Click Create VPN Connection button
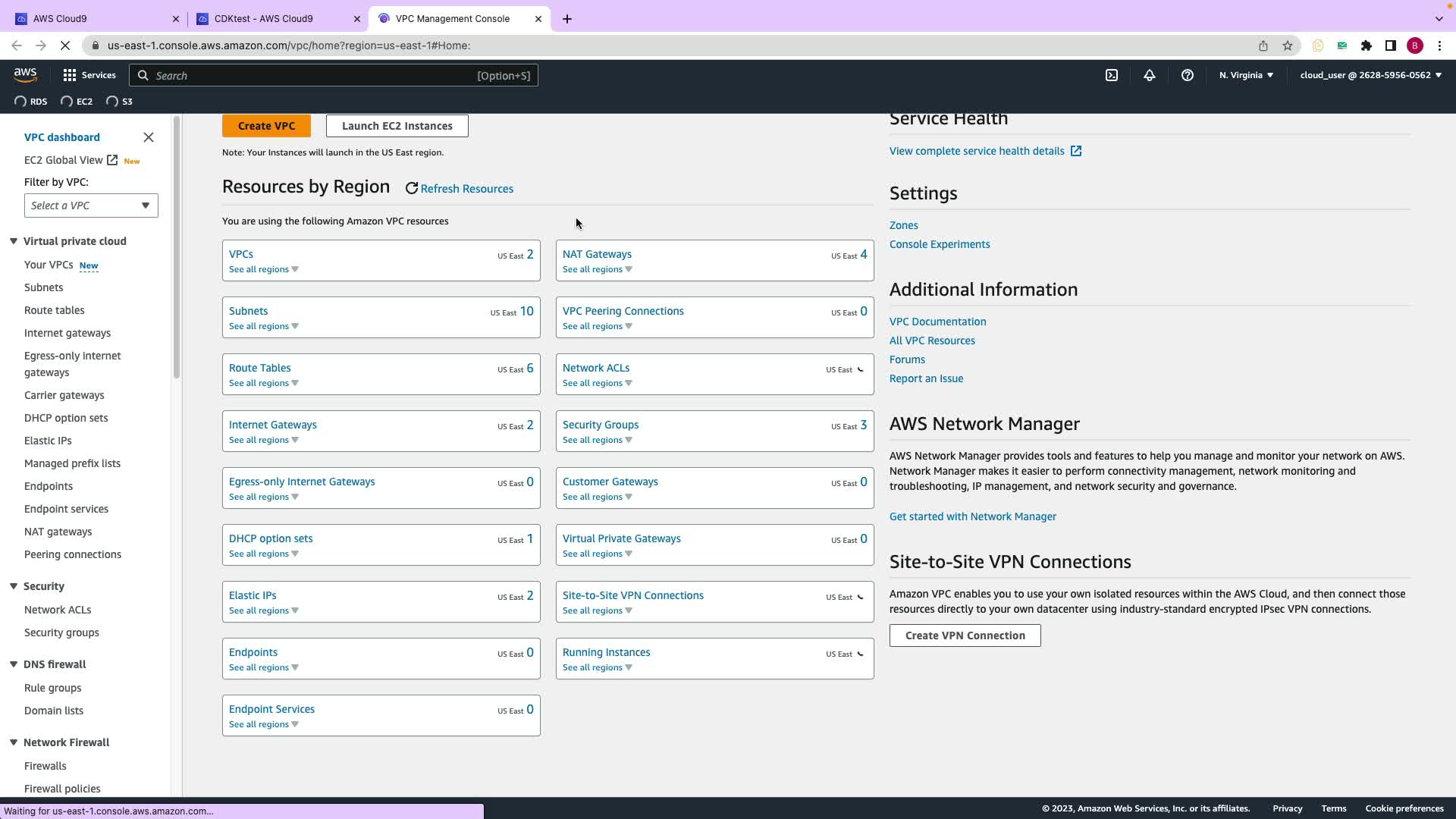The image size is (1456, 819). pos(965,635)
